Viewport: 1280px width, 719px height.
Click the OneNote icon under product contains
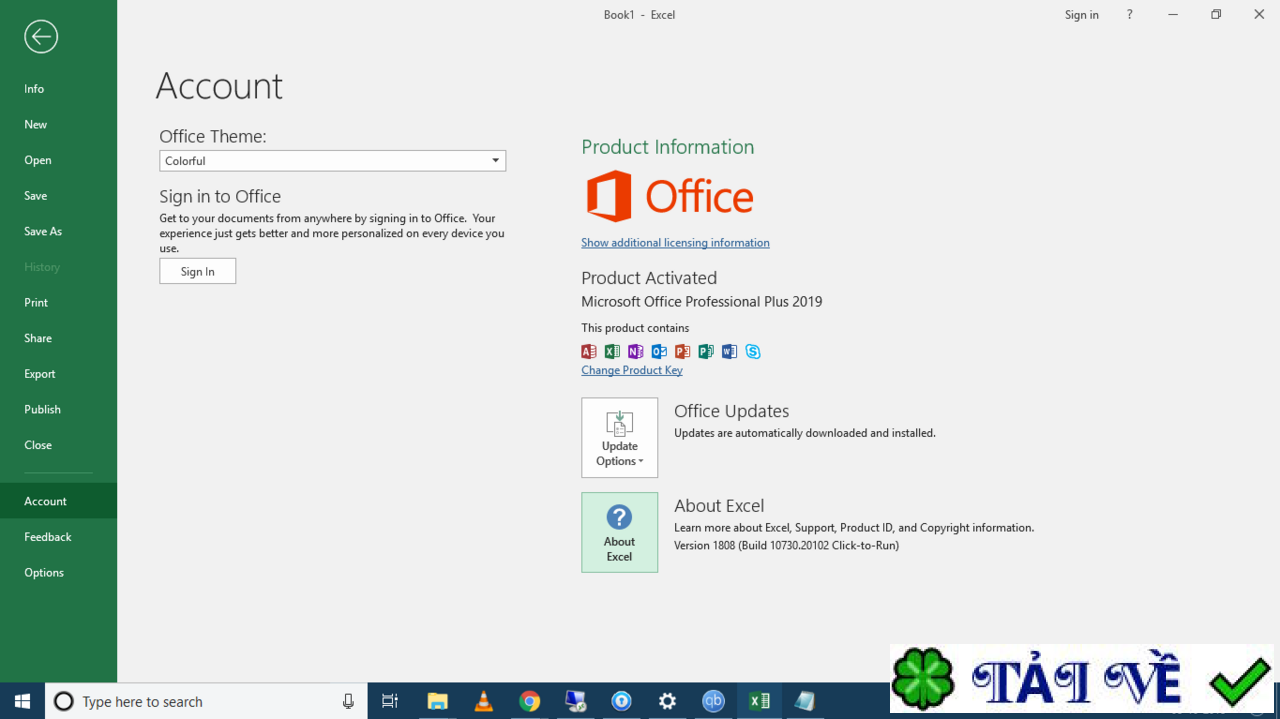tap(635, 351)
